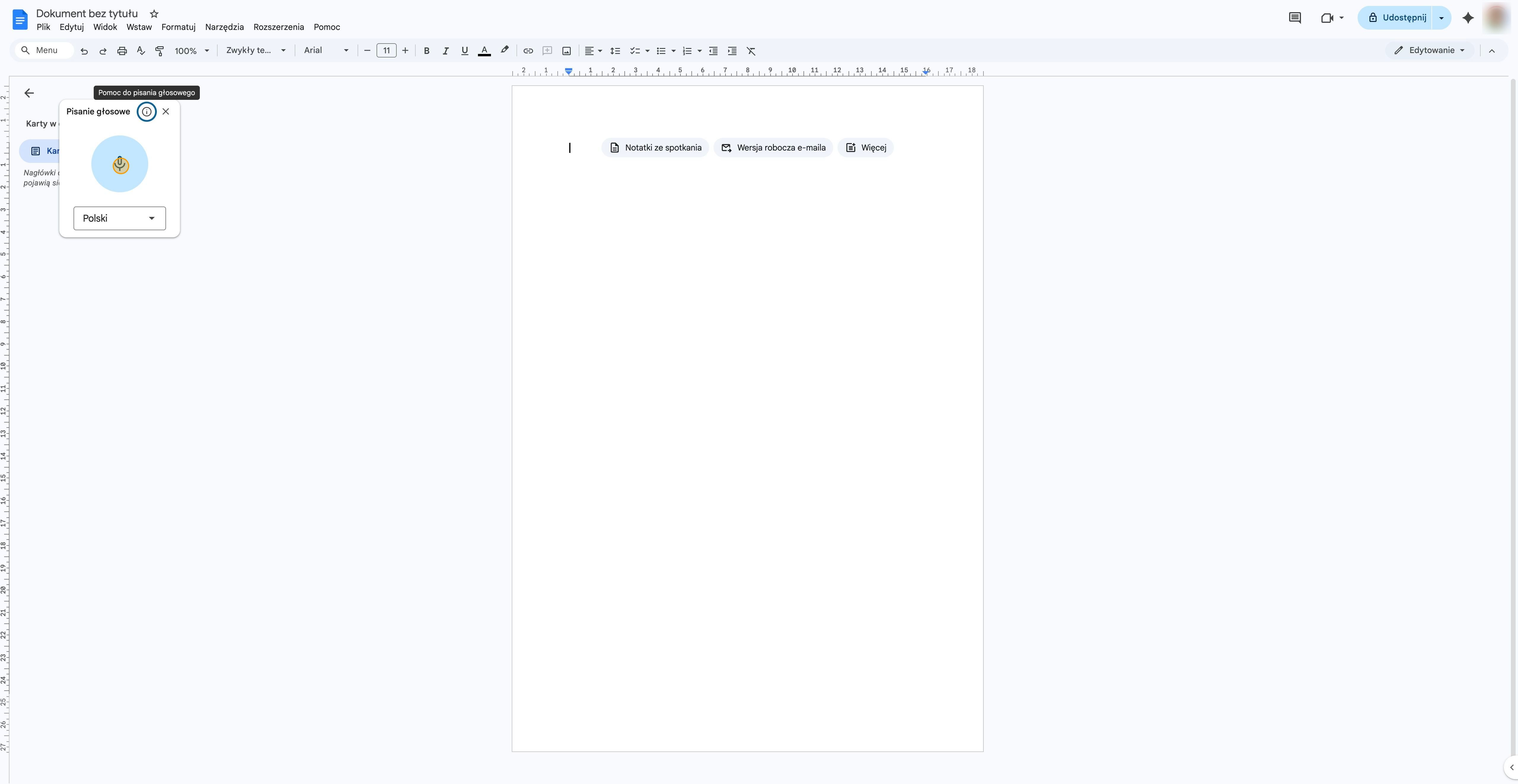The height and width of the screenshot is (784, 1518).
Task: Clear formatting
Action: tap(751, 51)
